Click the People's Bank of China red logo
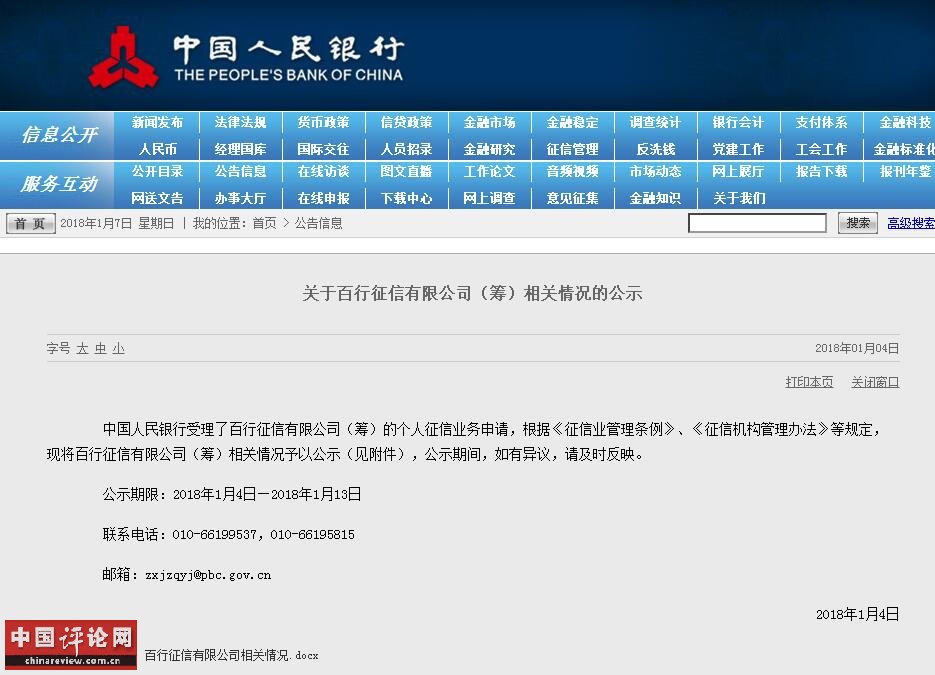Viewport: 935px width, 675px height. coord(123,58)
